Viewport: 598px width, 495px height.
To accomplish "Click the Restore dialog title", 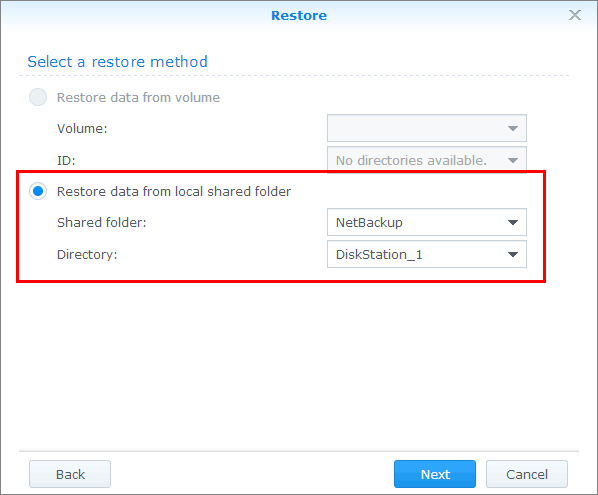I will [299, 16].
